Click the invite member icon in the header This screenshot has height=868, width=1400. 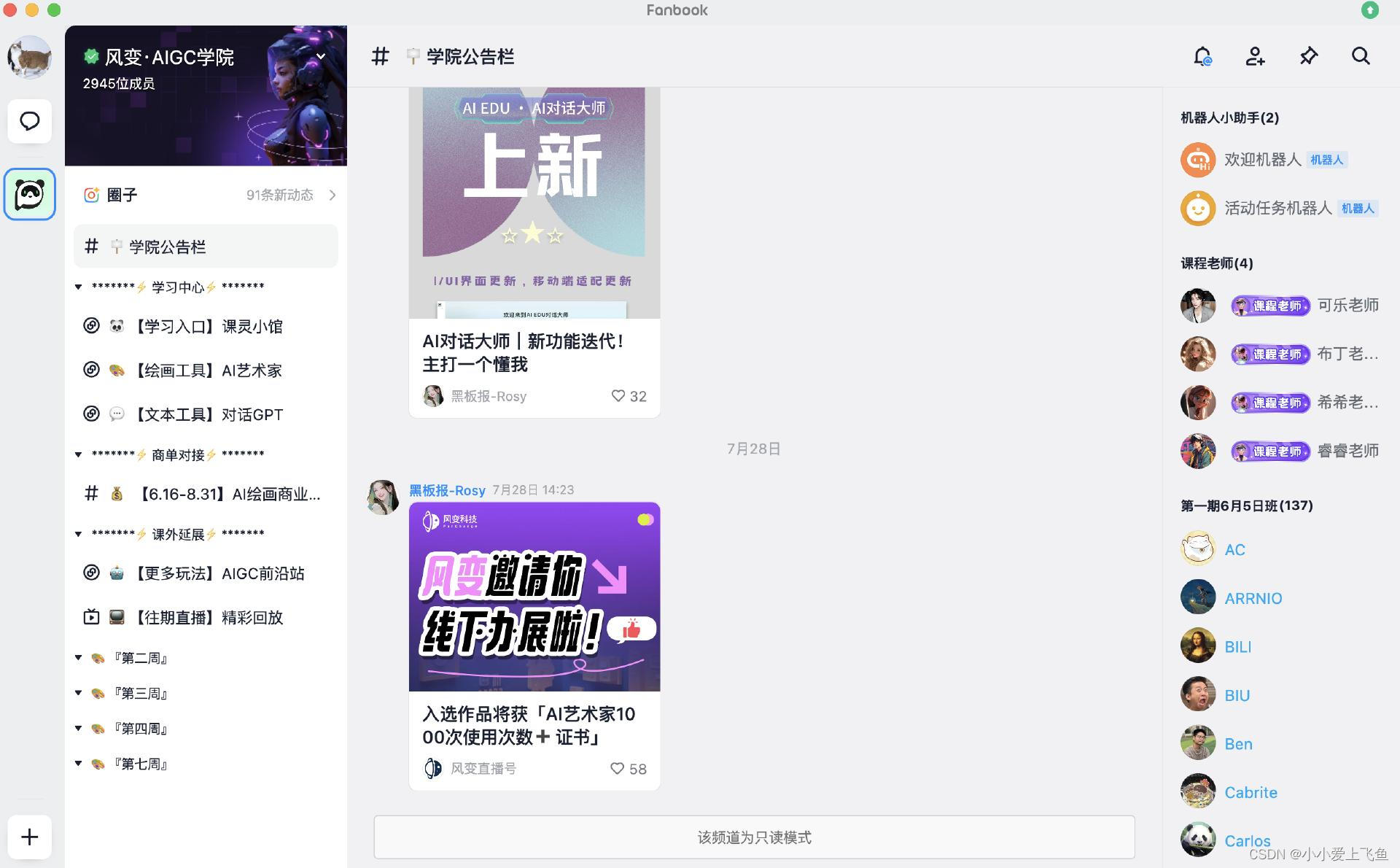(1255, 56)
